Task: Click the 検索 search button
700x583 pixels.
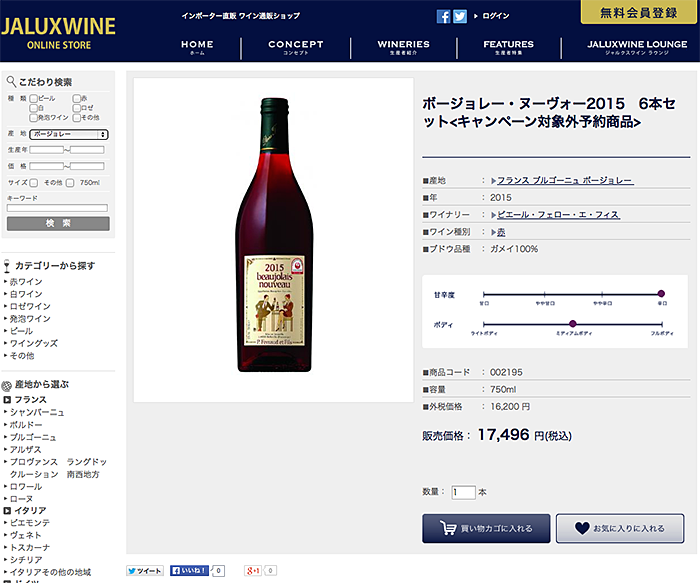Action: [58, 224]
